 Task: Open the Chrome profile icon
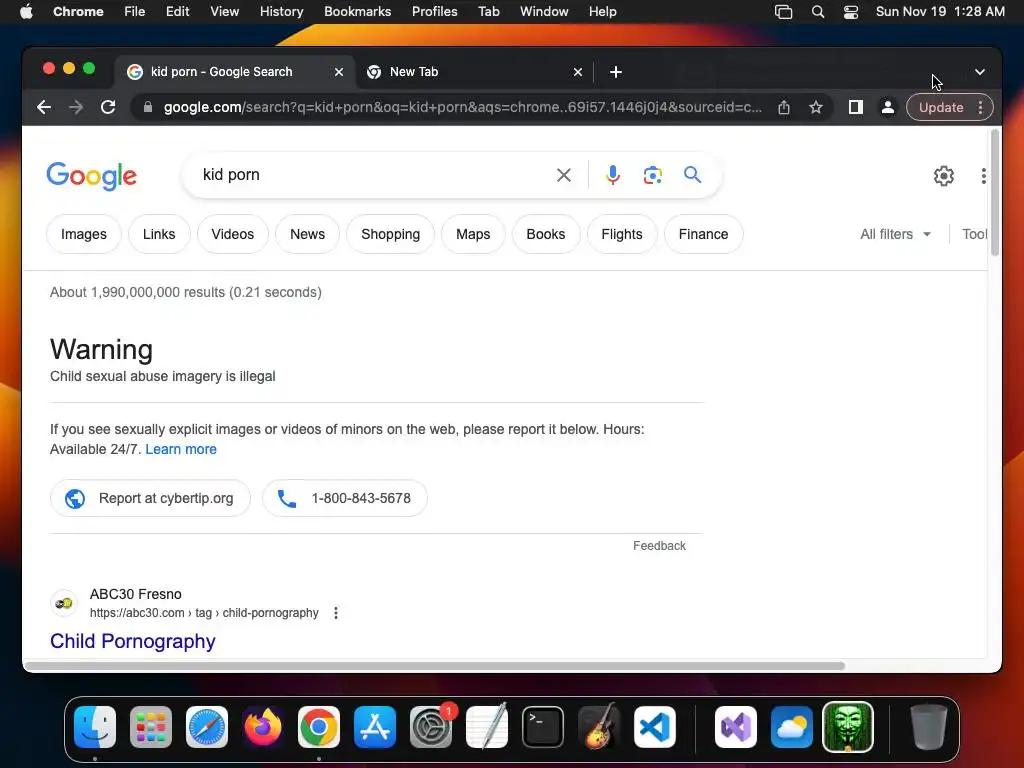coord(888,107)
